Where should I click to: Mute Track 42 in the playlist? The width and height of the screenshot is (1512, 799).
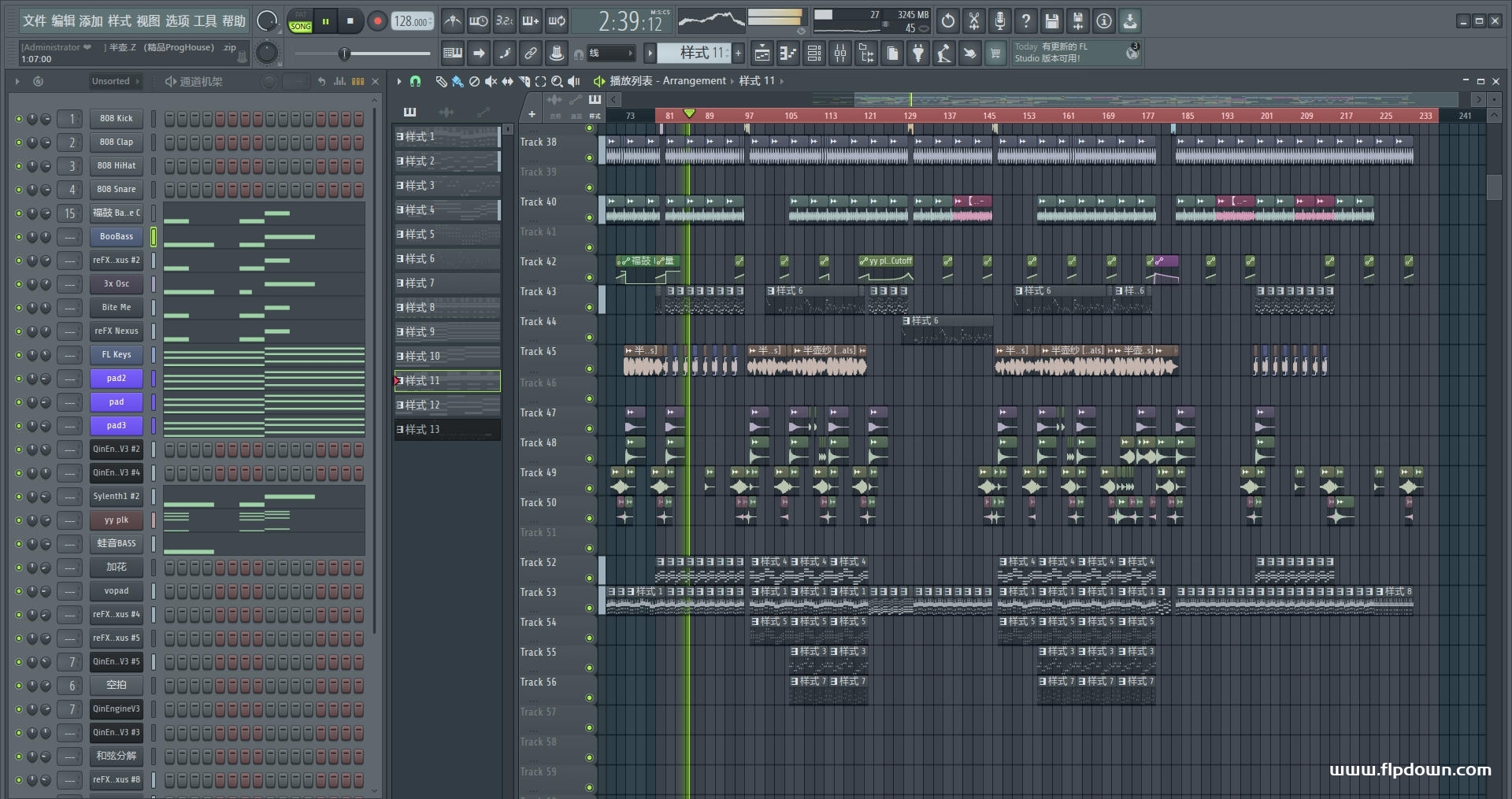pyautogui.click(x=589, y=277)
